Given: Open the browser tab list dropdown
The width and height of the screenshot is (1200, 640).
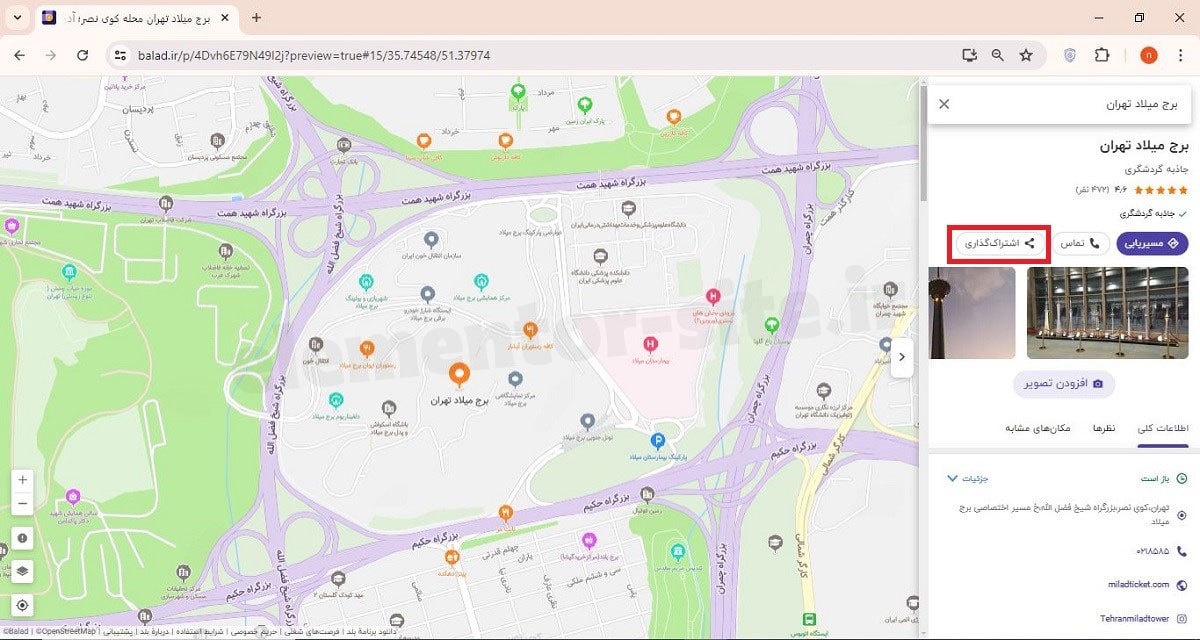Looking at the screenshot, I should [18, 18].
